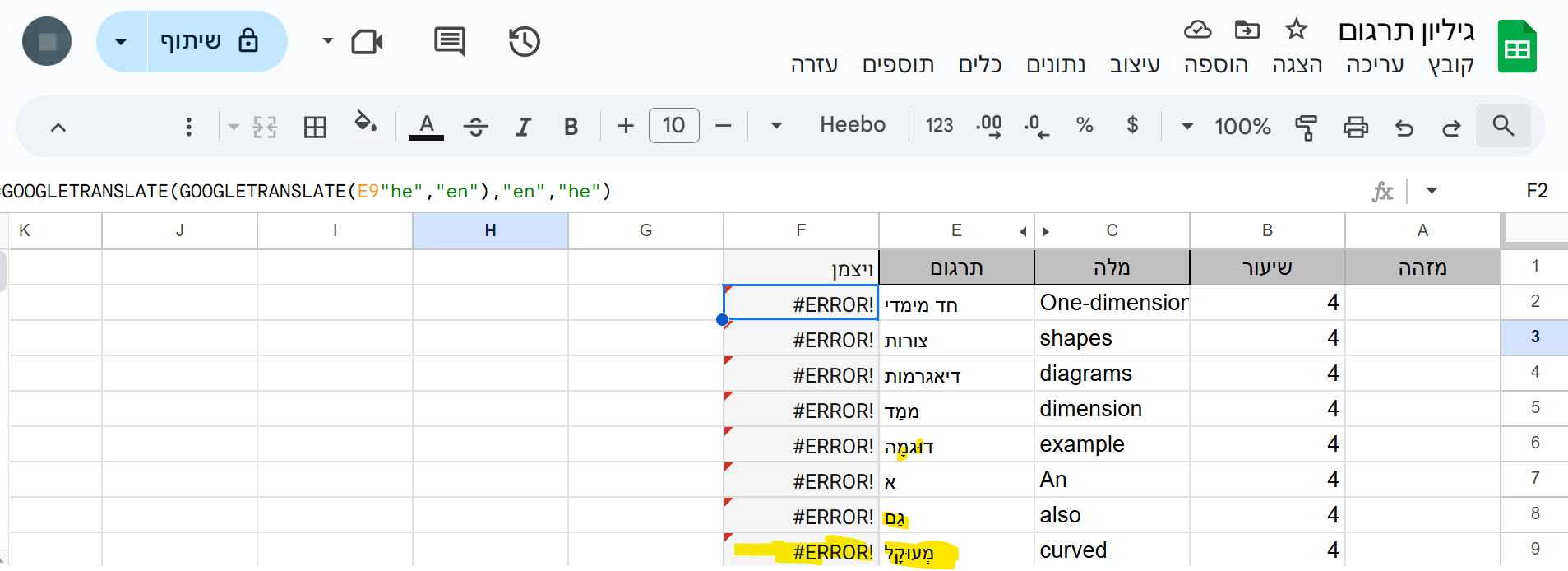Click the fill color bucket icon
This screenshot has height=571, width=1568.
click(365, 125)
